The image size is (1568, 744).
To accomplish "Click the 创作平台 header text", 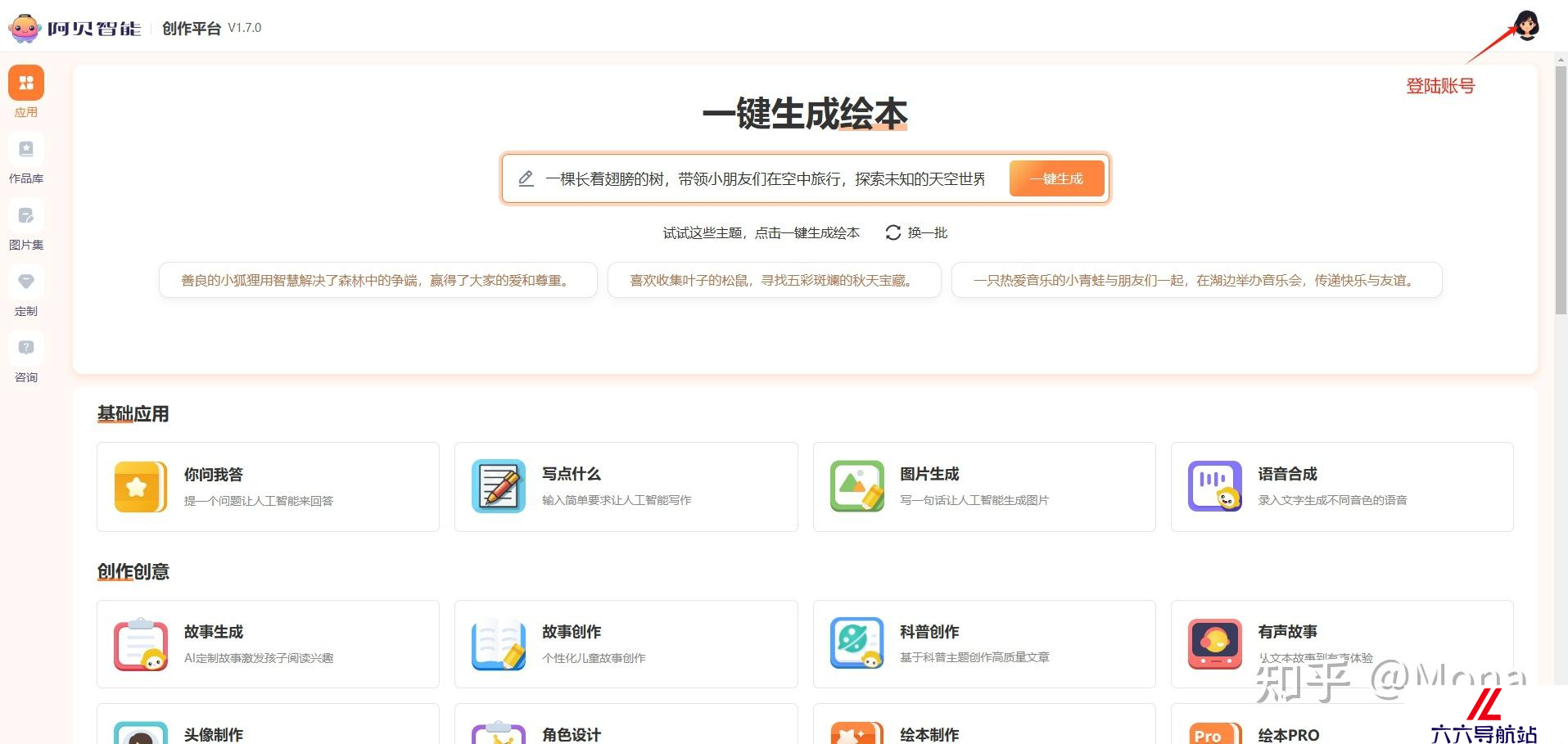I will (192, 29).
